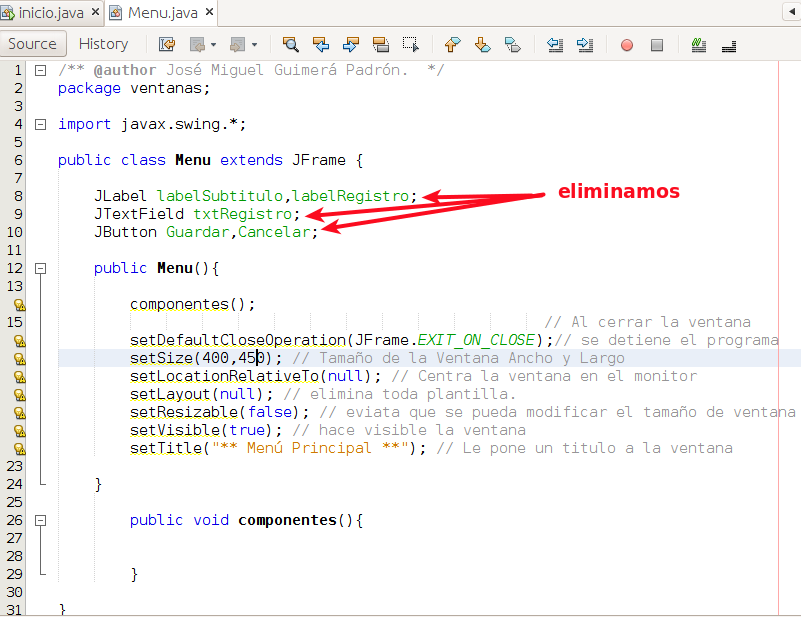The width and height of the screenshot is (801, 617).
Task: Select the Find Selection magnifier icon
Action: [291, 45]
